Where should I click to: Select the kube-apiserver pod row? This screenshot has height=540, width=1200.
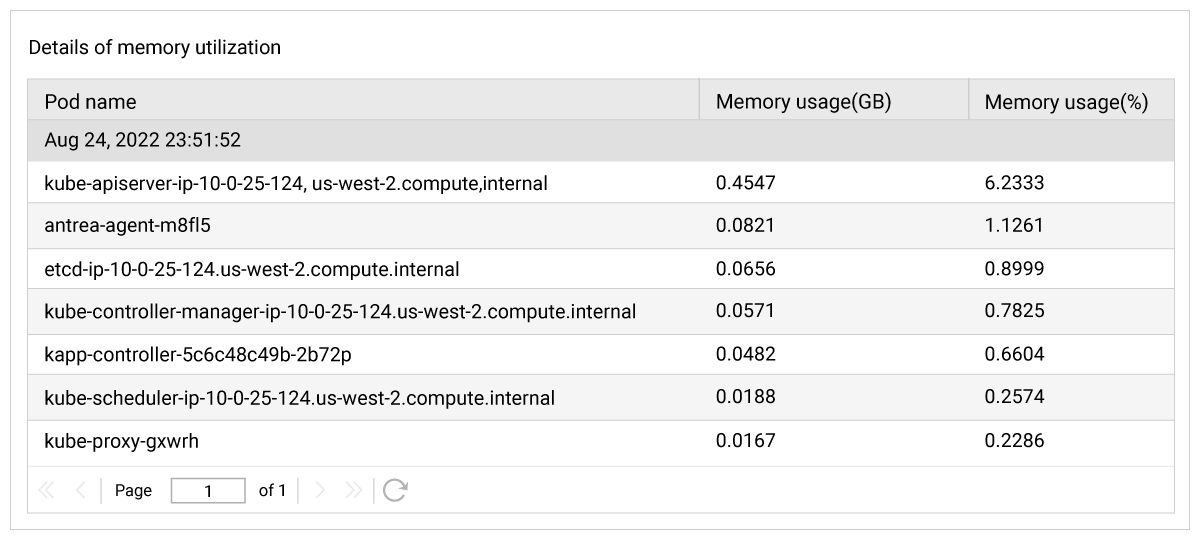(x=601, y=183)
